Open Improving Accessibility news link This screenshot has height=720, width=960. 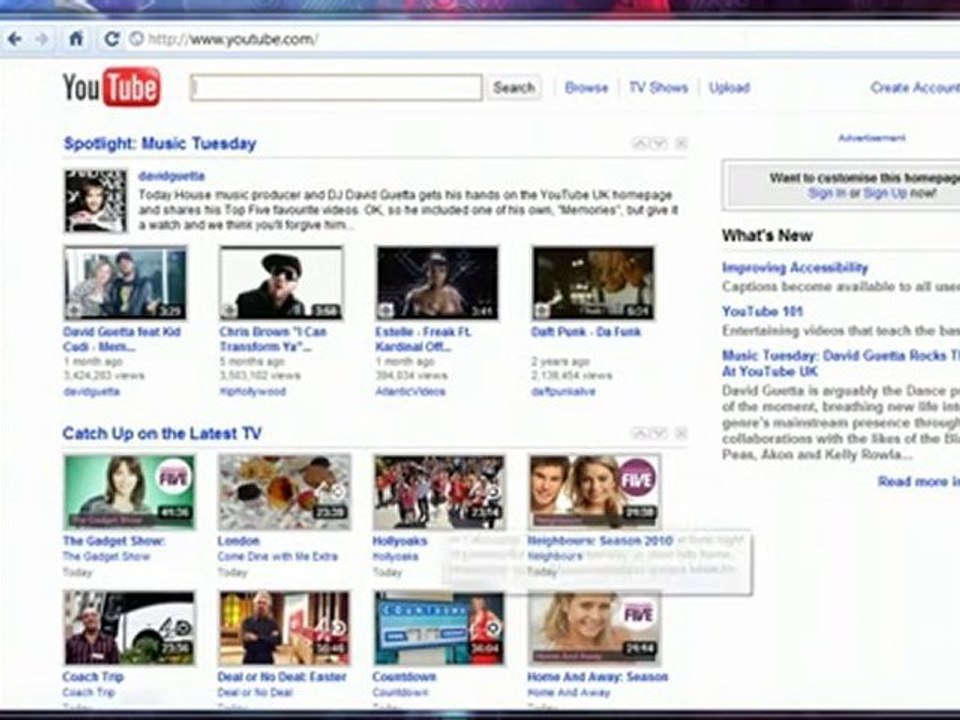coord(795,268)
